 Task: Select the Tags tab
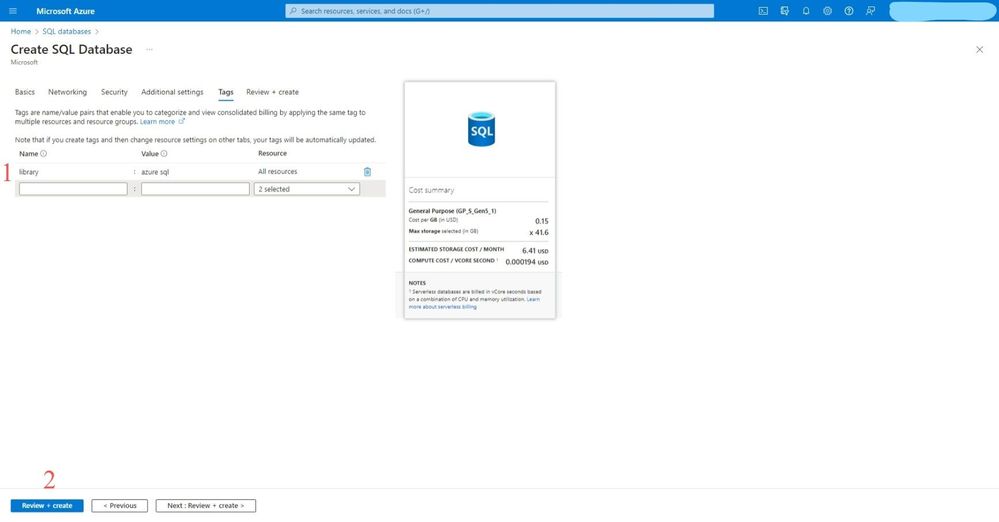tap(226, 92)
